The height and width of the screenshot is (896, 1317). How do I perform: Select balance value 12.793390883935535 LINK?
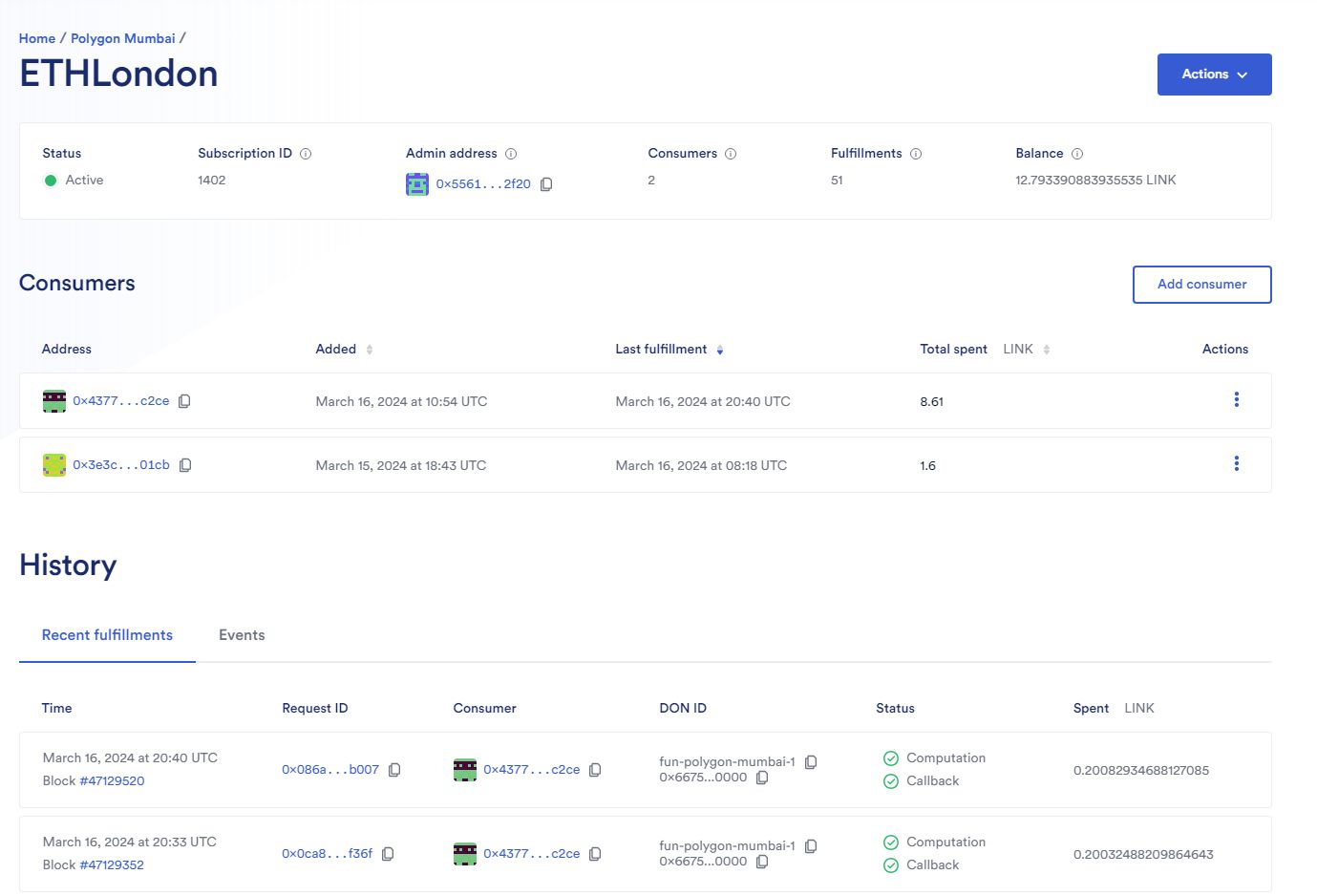1095,181
